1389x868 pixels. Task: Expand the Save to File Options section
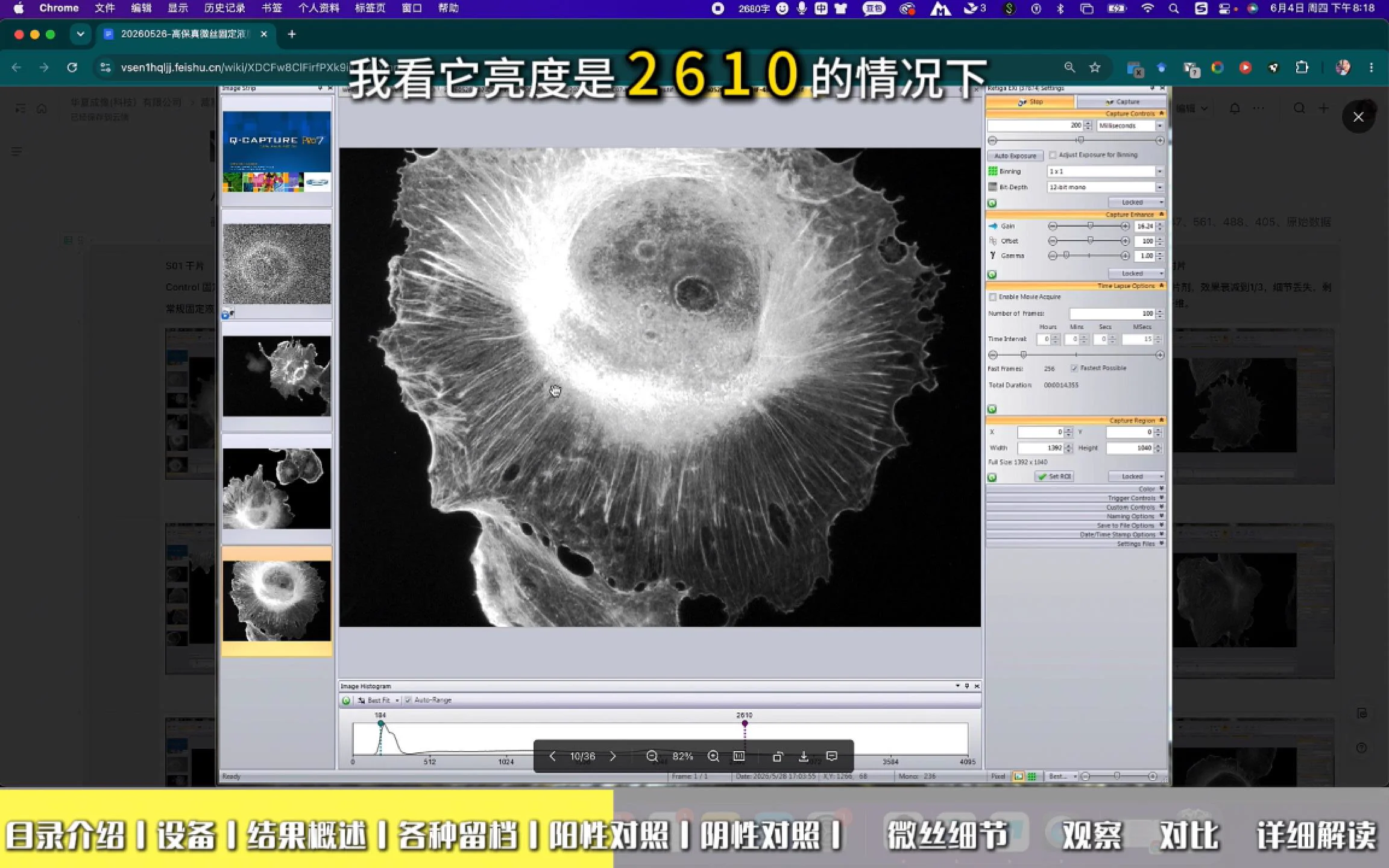1076,525
